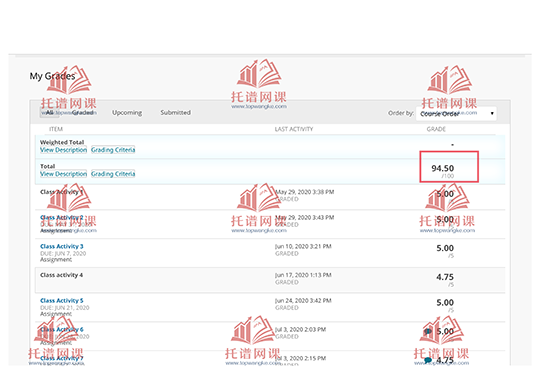Screen dimensions: 540x374
Task: Open comment bubble icon beside the 4.75 grade of Class Activity 7
Action: (428, 360)
